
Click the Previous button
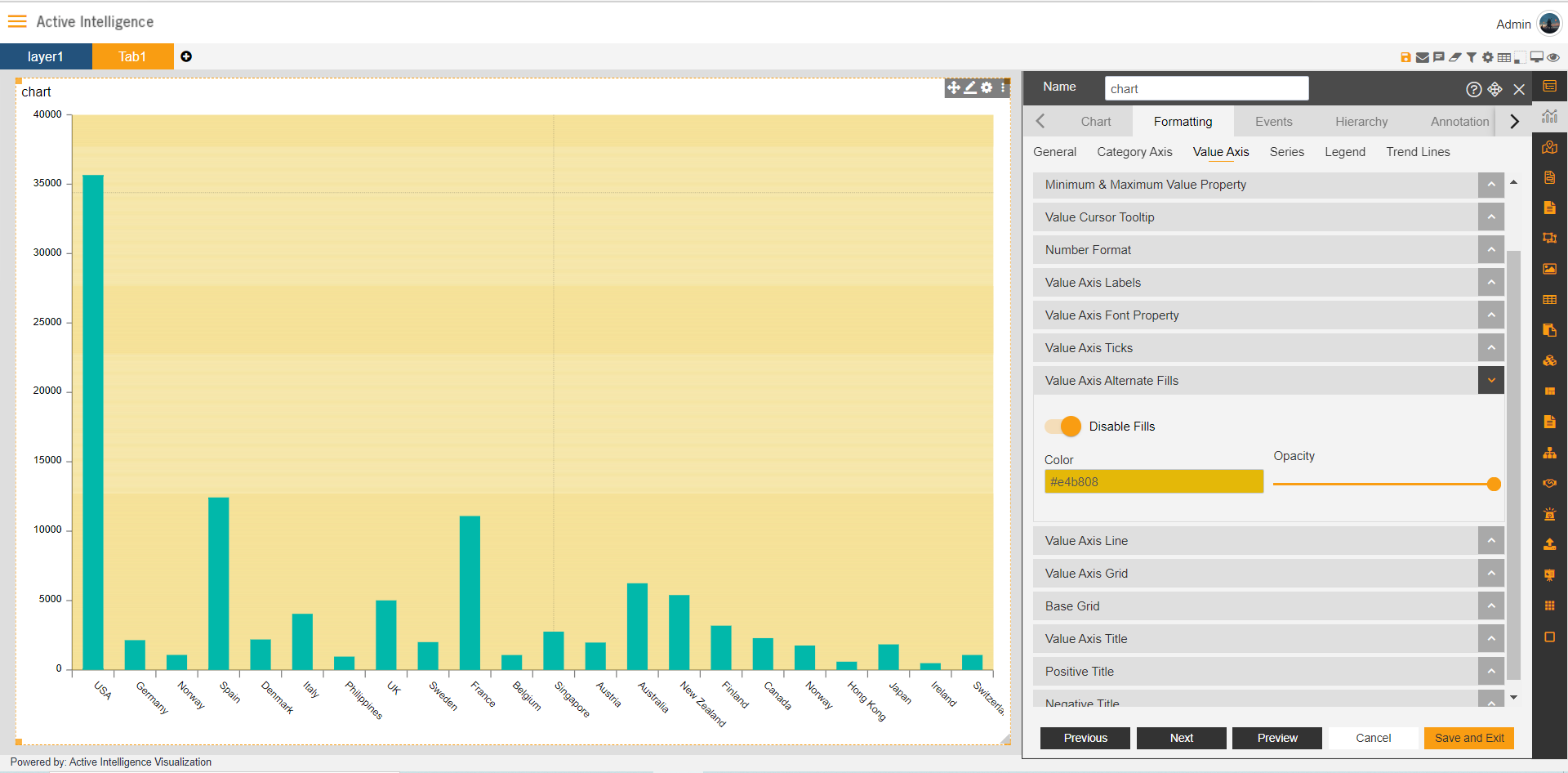1085,738
